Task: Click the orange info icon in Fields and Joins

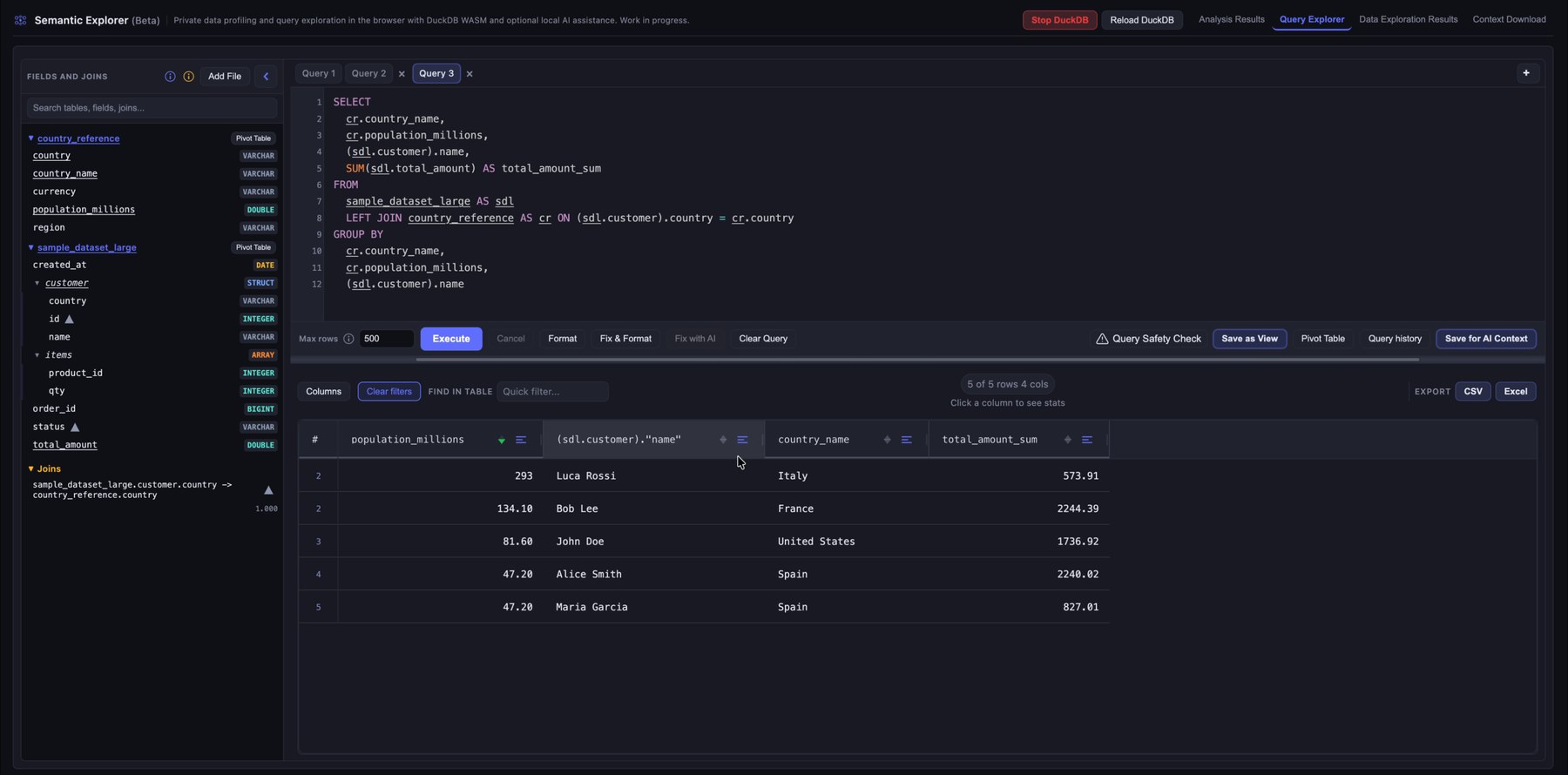Action: tap(188, 77)
